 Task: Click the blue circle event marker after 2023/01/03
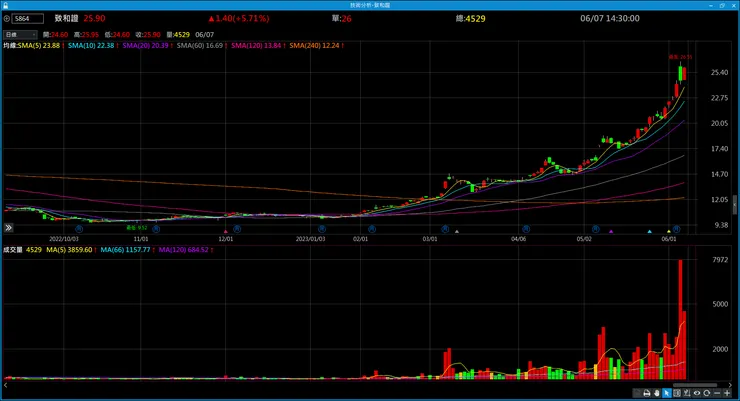click(322, 229)
